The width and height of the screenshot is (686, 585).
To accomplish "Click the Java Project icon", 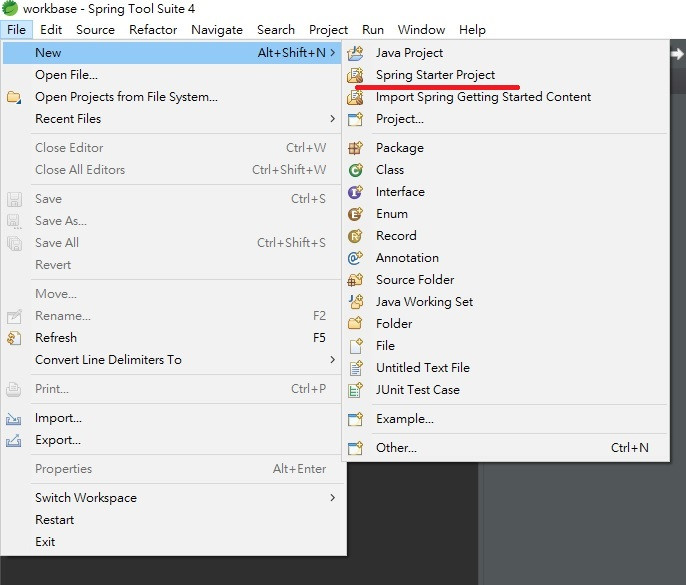I will click(355, 53).
